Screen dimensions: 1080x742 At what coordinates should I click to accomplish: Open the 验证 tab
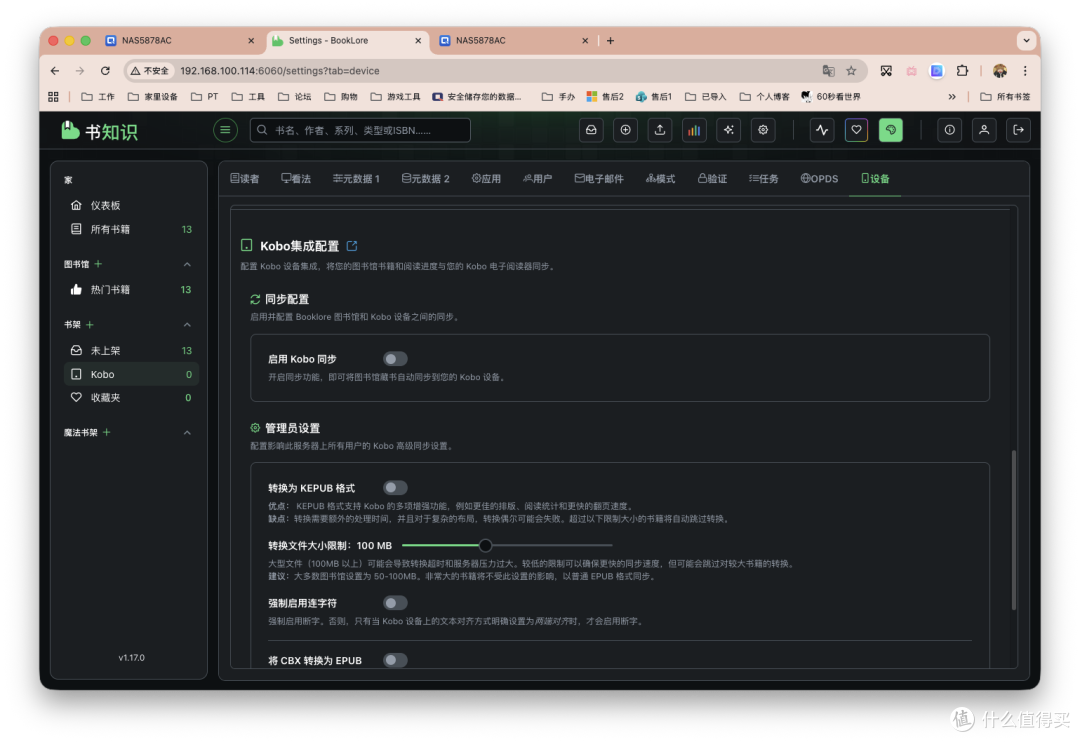pos(712,178)
